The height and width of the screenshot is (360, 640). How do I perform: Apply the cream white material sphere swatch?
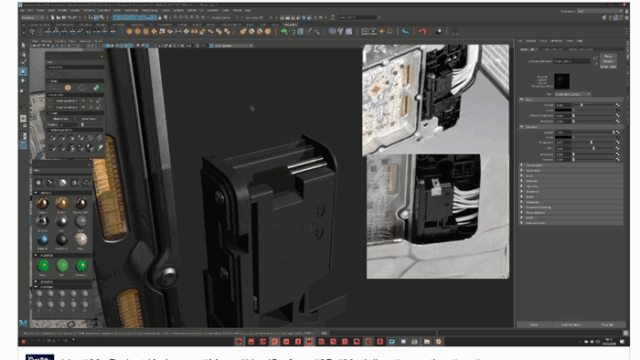[x=81, y=239]
